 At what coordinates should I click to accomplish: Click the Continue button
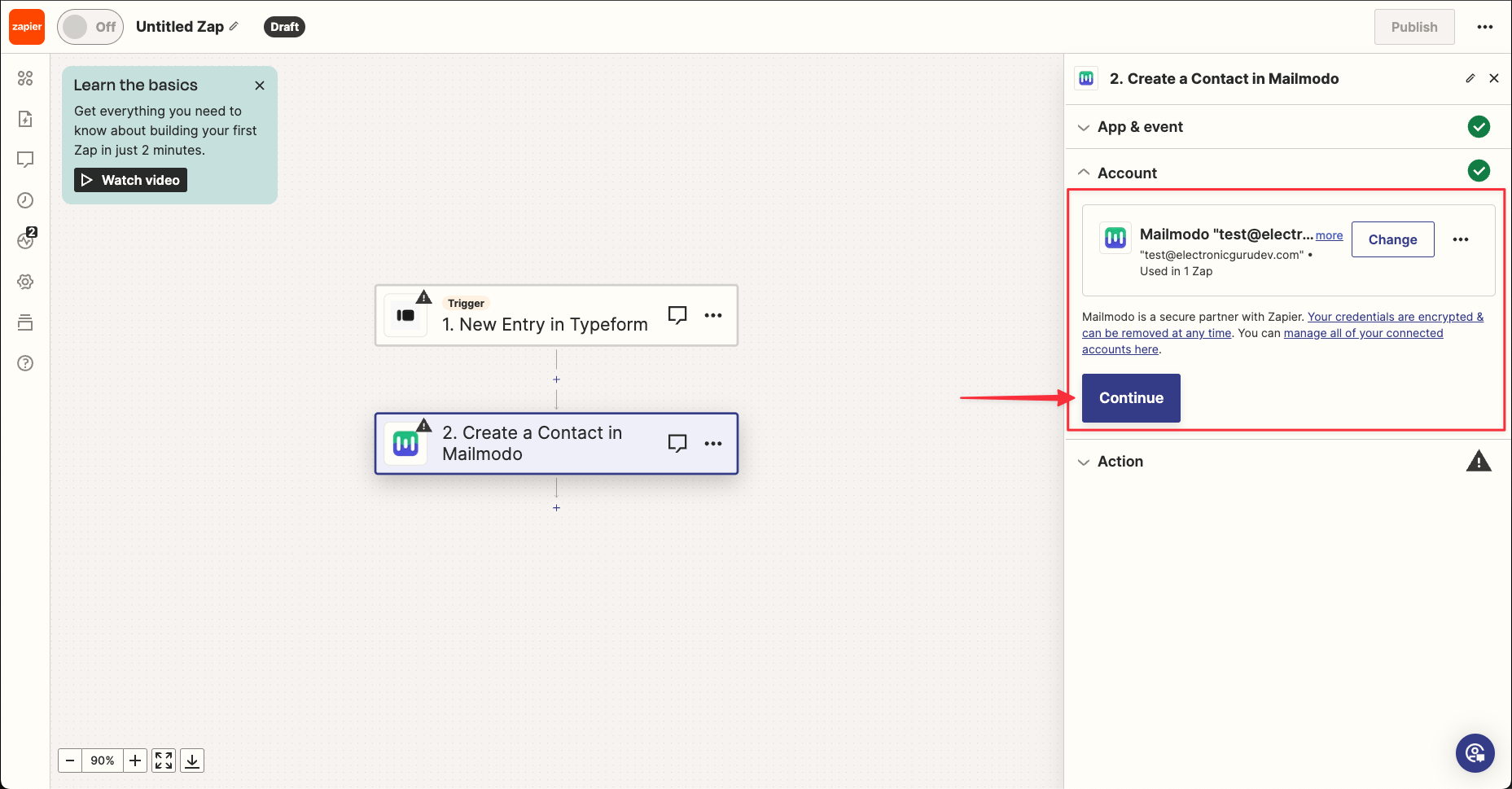[x=1131, y=398]
